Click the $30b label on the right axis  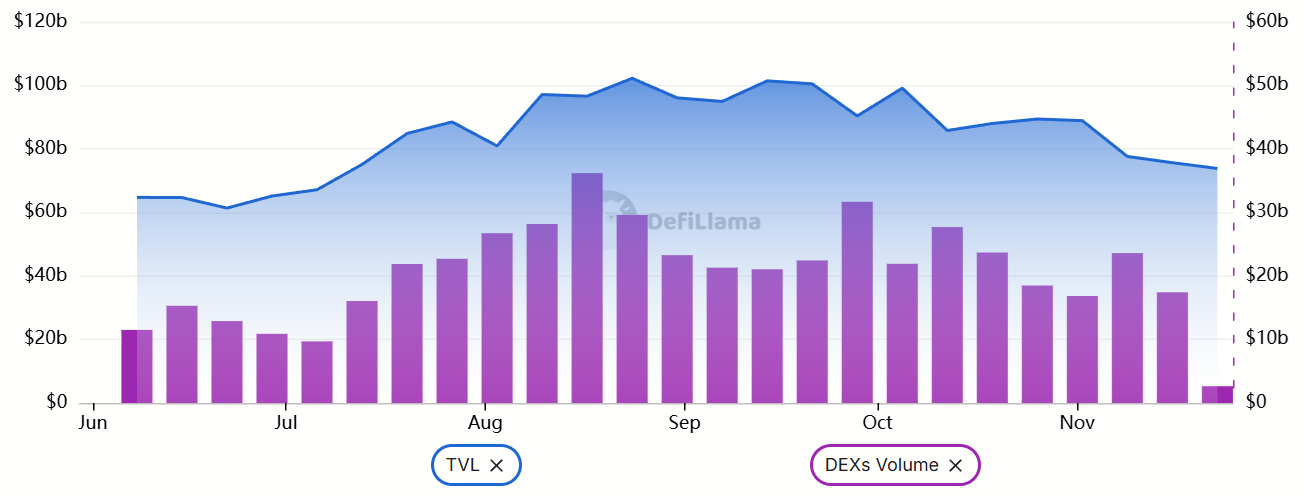click(1266, 212)
